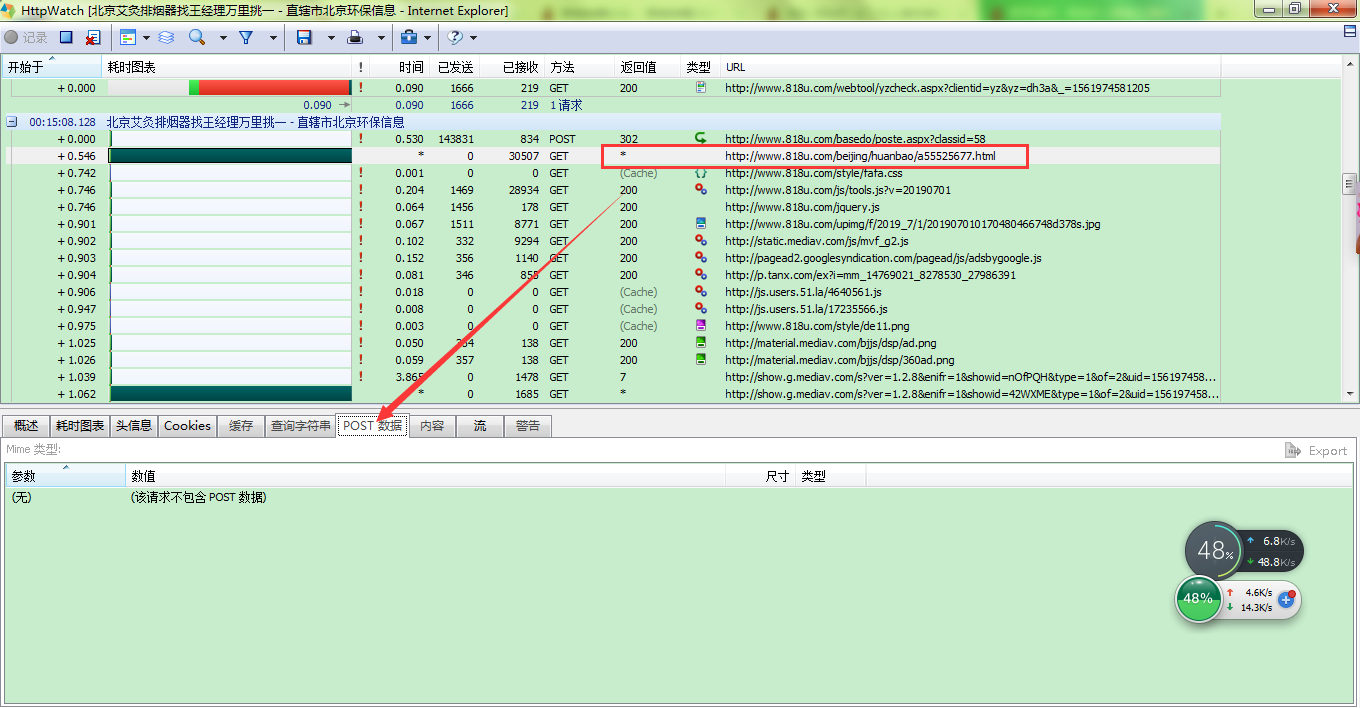The width and height of the screenshot is (1360, 708).
Task: Click the stacked layers icon in toolbar
Action: 166,37
